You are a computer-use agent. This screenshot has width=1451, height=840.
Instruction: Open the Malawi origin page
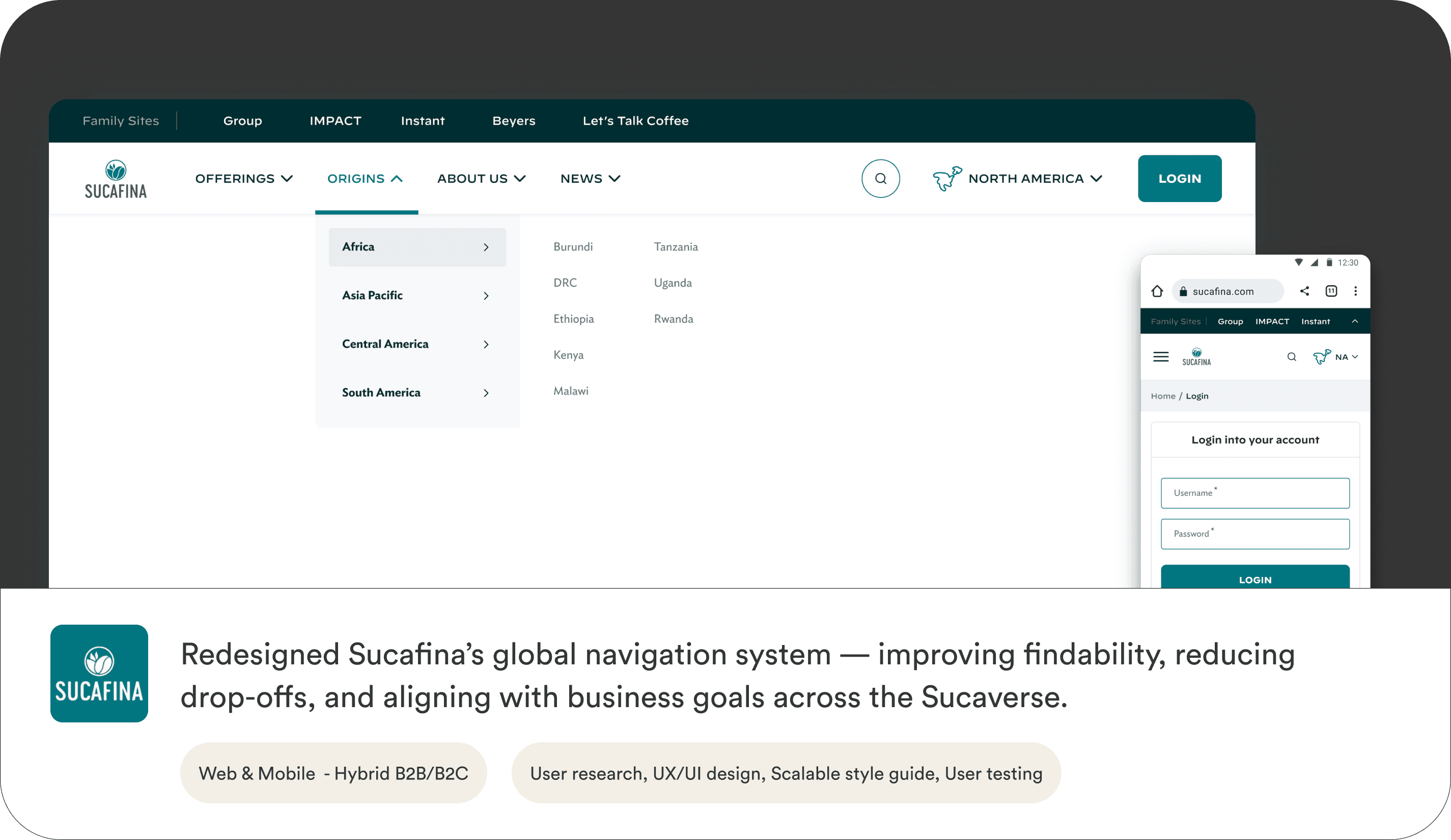571,391
